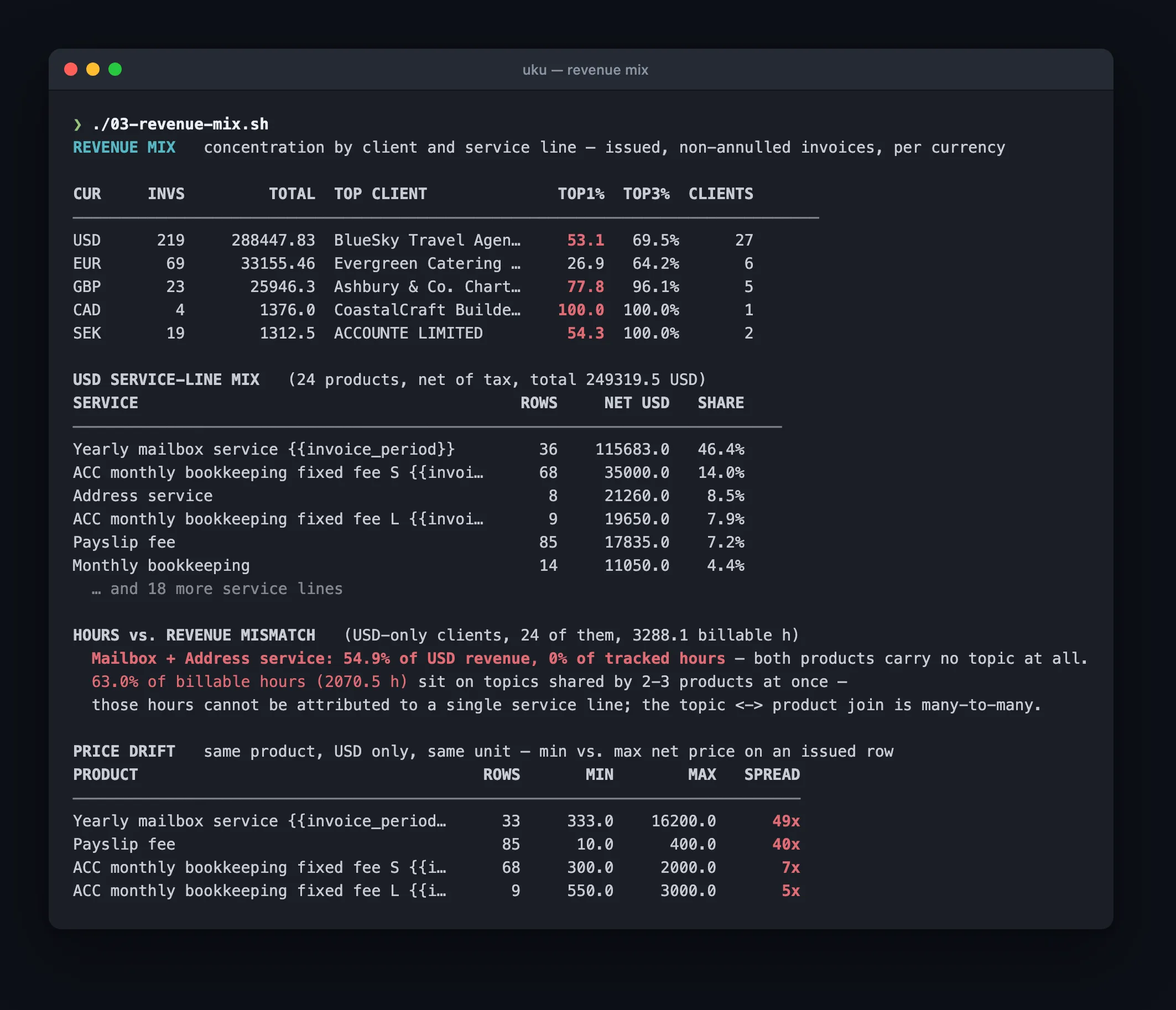Click 'BlueSky Travel Agen…' client name
The width and height of the screenshot is (1176, 1010).
(428, 241)
